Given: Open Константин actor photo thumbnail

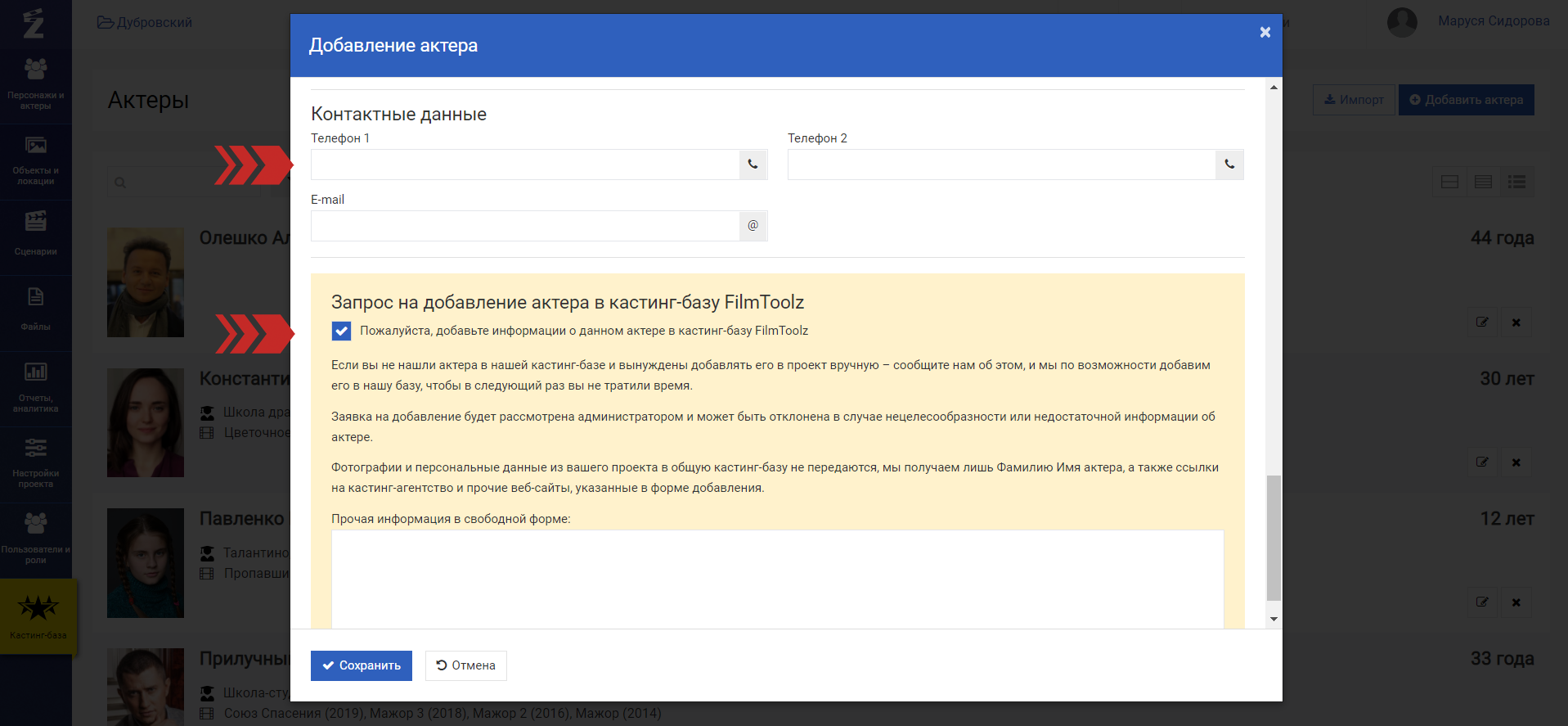Looking at the screenshot, I should coord(146,422).
